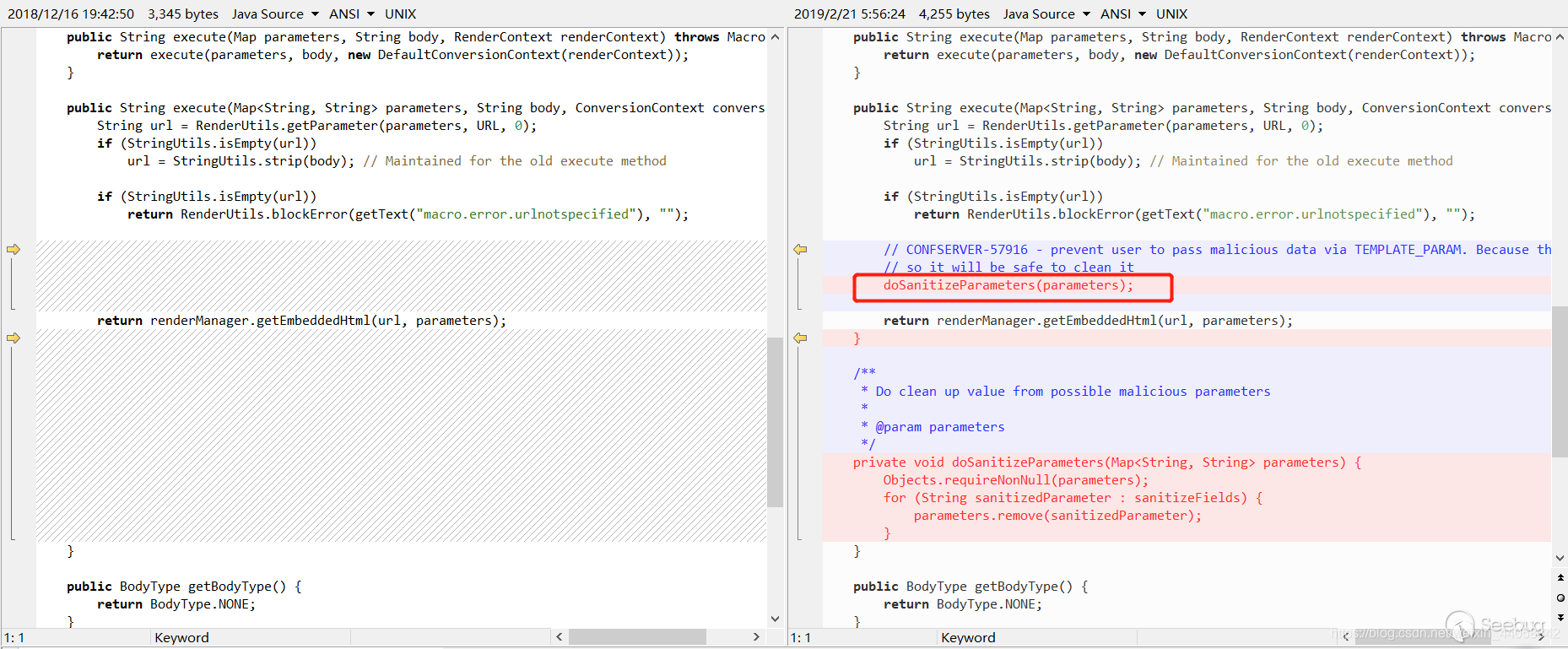Click the right pane Keyword status entry
The height and width of the screenshot is (649, 1568).
coord(968,637)
